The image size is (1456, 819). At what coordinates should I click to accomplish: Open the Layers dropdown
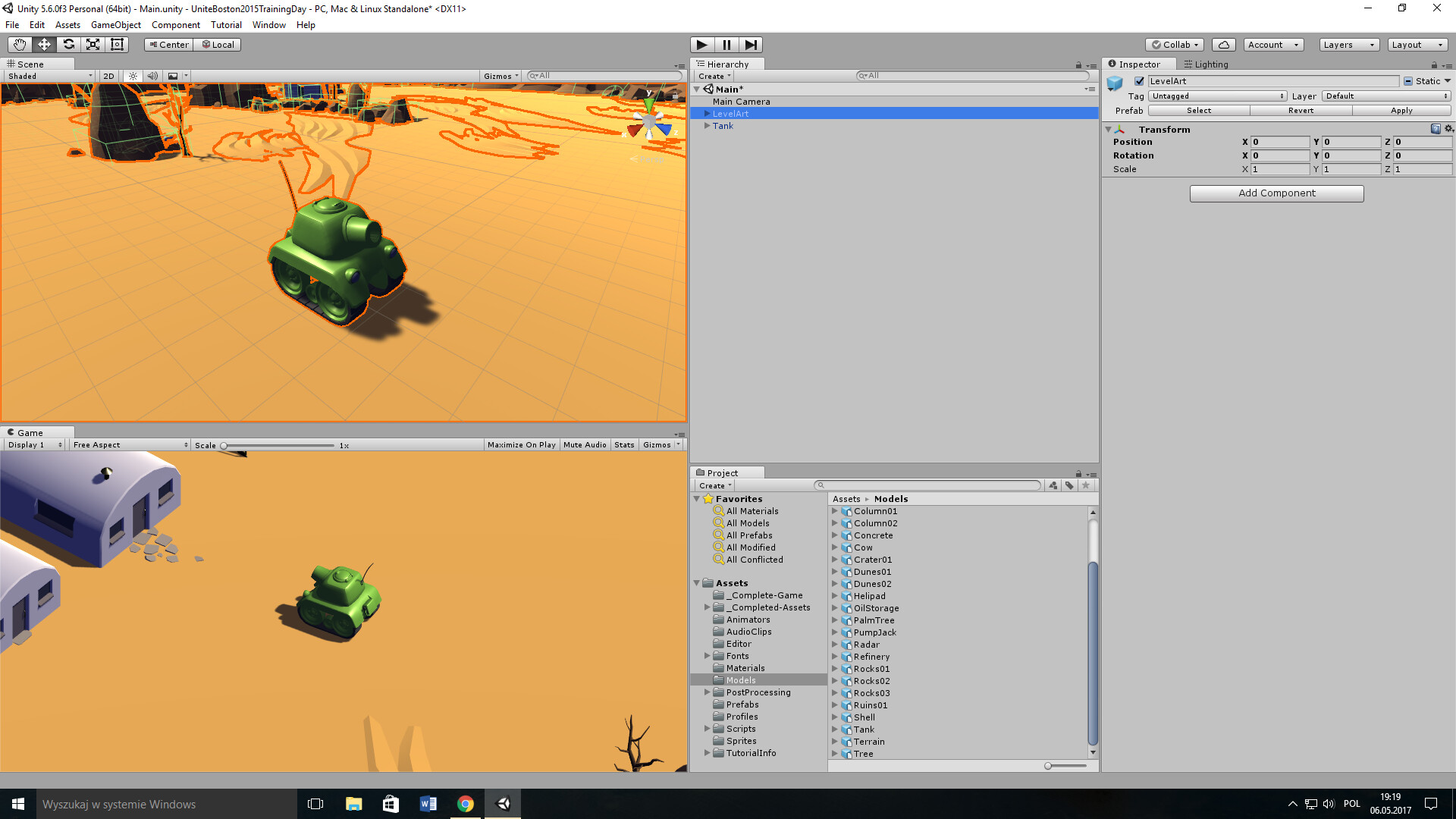pos(1348,44)
